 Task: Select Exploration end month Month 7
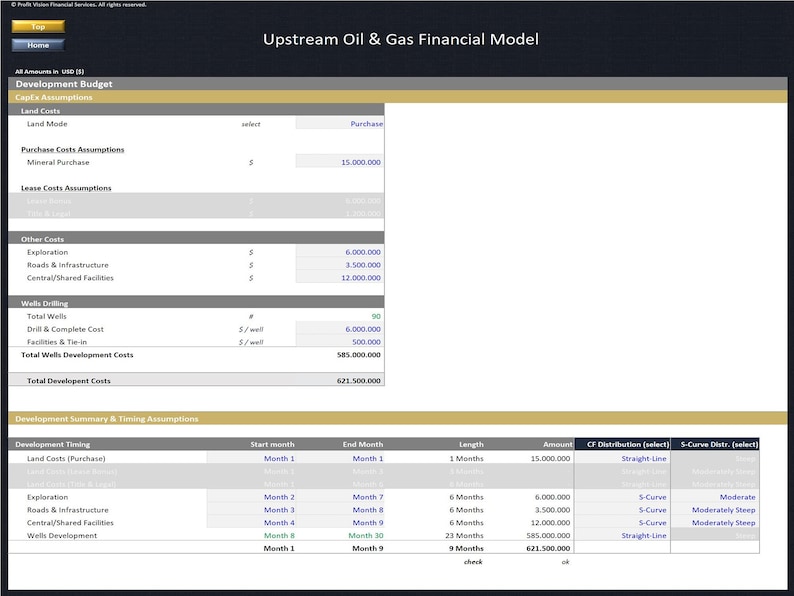340,497
